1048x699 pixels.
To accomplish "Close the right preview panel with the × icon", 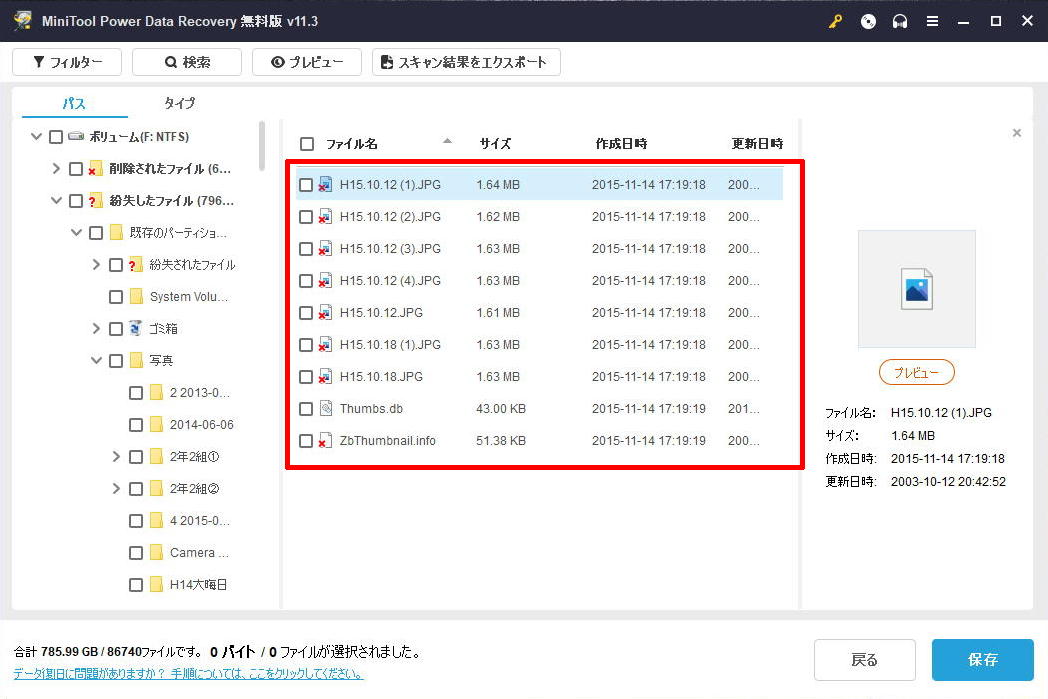I will pyautogui.click(x=1017, y=132).
